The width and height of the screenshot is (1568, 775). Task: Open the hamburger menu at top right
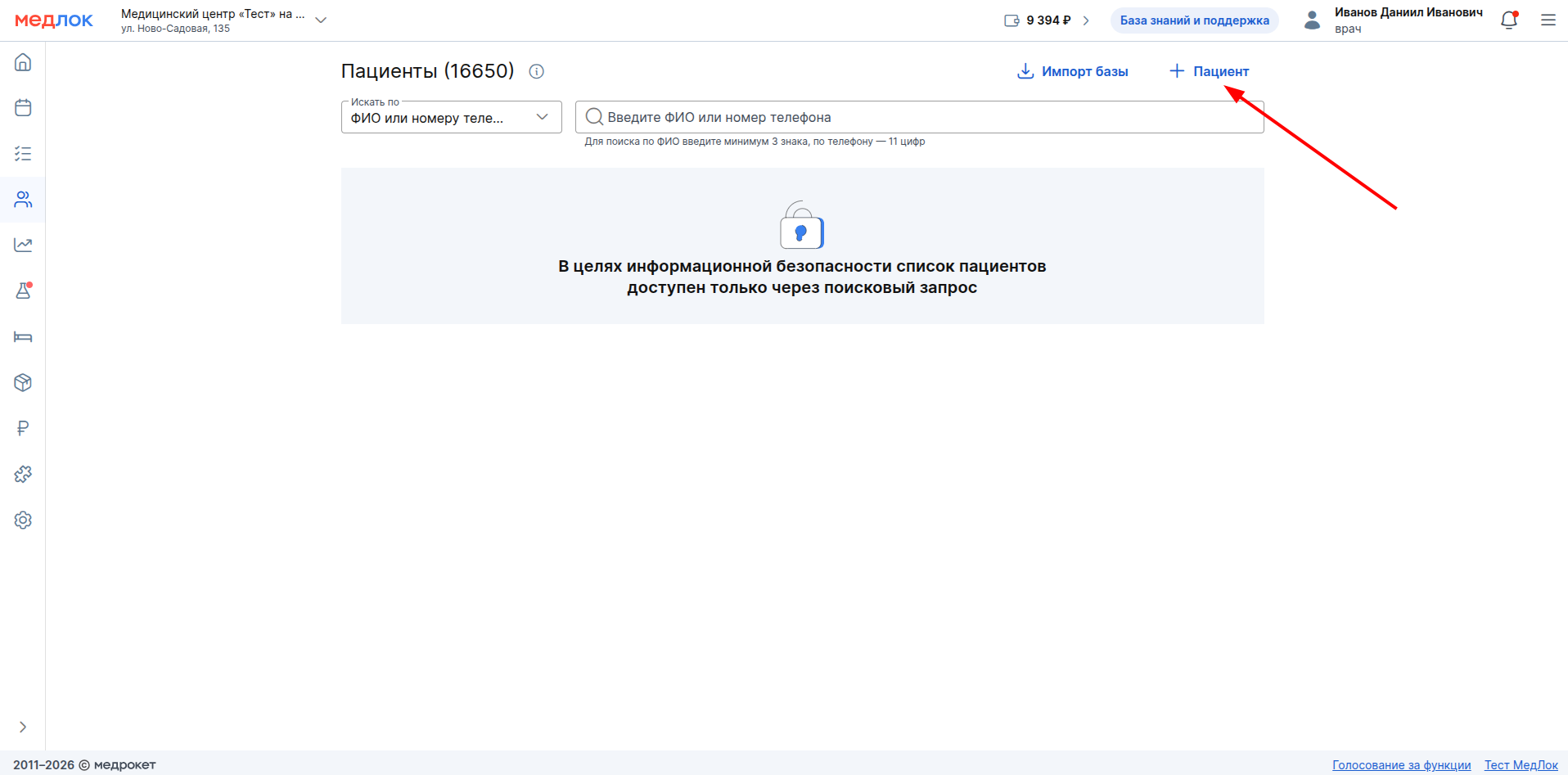(x=1548, y=20)
